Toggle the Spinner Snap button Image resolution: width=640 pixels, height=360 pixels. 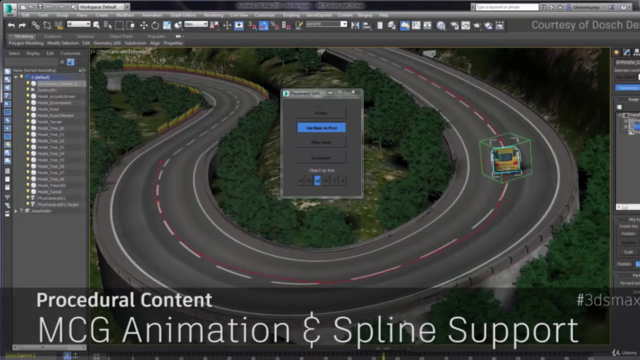[286, 26]
